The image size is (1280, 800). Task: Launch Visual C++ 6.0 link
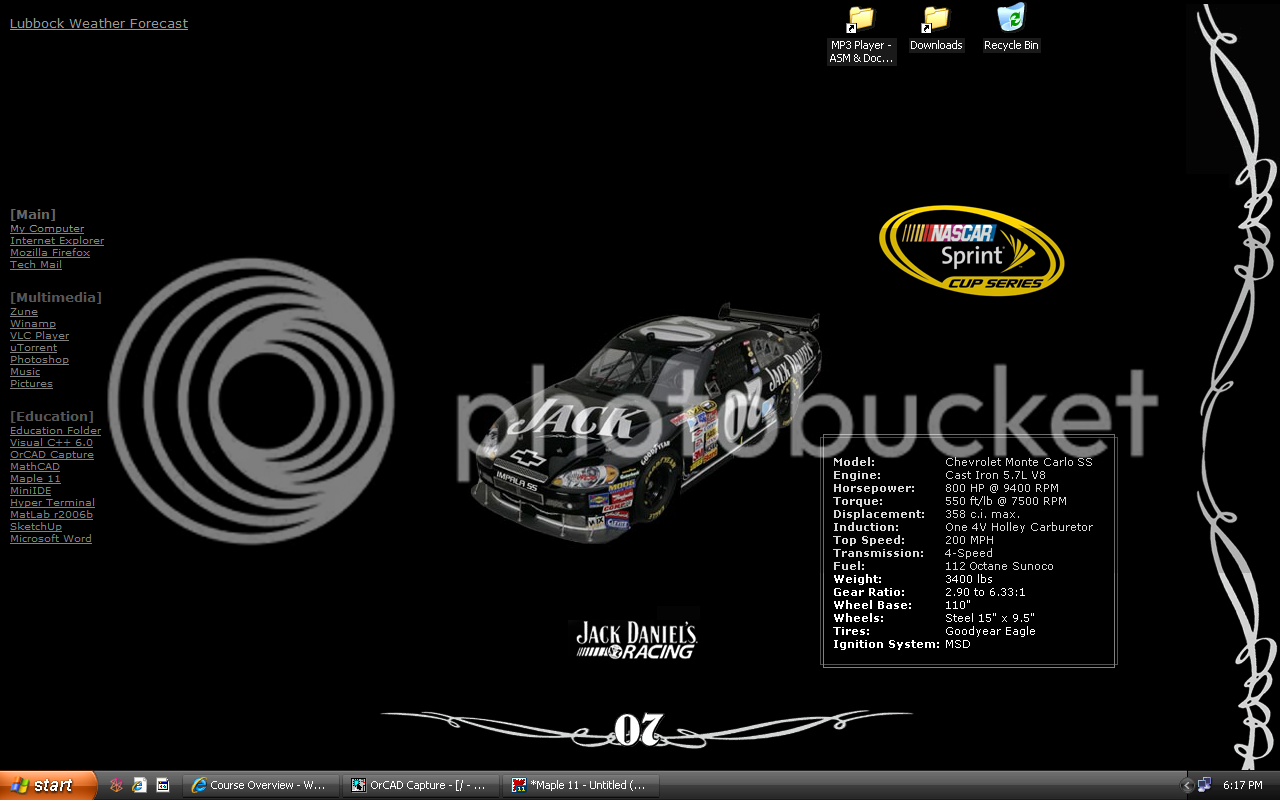[51, 443]
